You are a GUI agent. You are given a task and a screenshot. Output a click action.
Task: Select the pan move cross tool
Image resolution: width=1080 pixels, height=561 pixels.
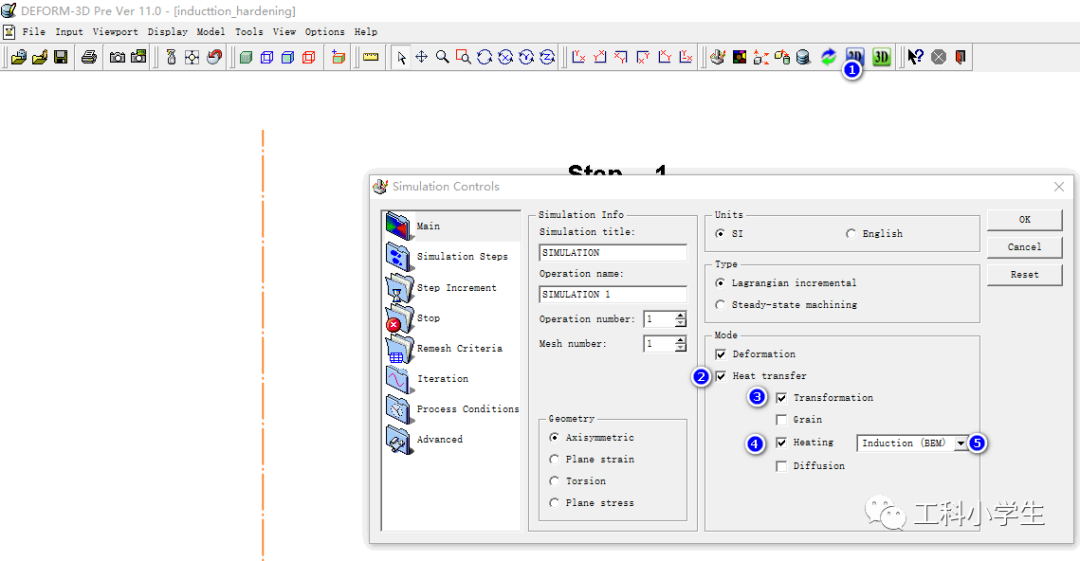pyautogui.click(x=422, y=57)
